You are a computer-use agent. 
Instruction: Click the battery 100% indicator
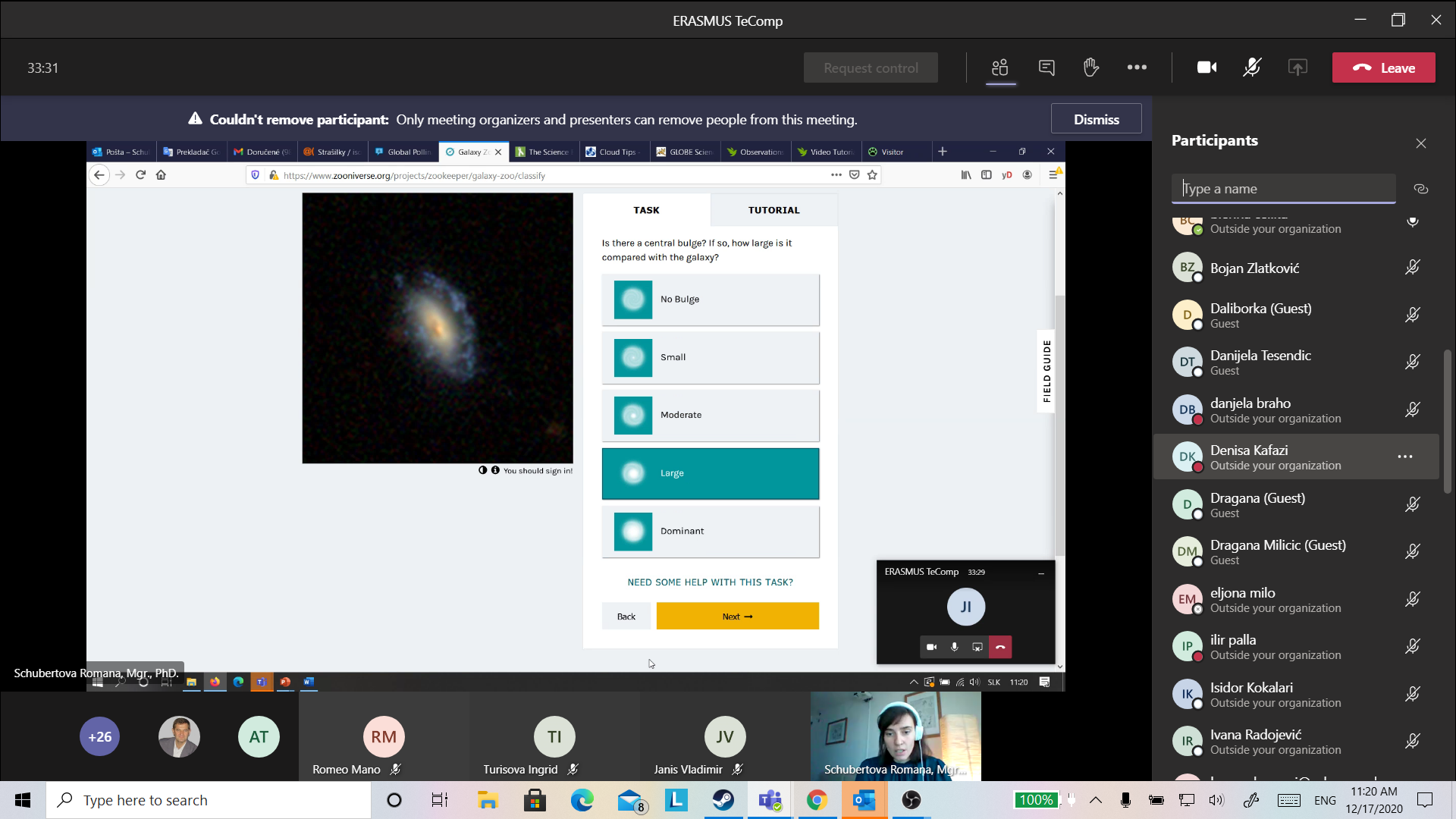tap(1036, 800)
